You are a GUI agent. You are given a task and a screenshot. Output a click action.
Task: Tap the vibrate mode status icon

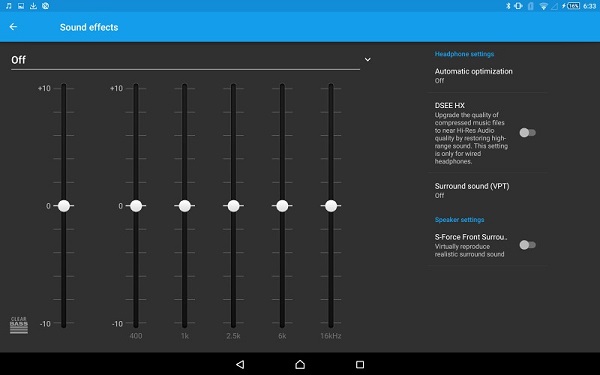coord(518,6)
